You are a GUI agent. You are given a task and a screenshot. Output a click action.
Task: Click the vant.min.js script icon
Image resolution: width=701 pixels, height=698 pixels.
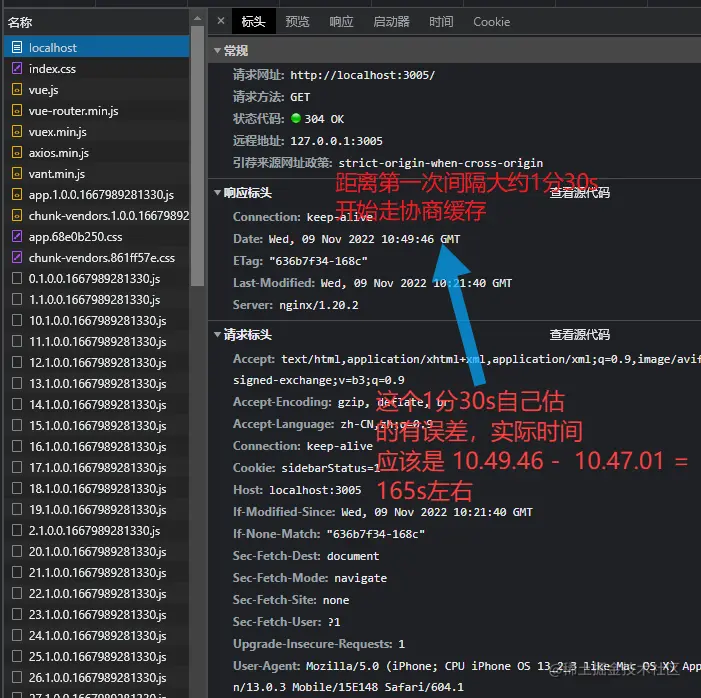pos(17,173)
